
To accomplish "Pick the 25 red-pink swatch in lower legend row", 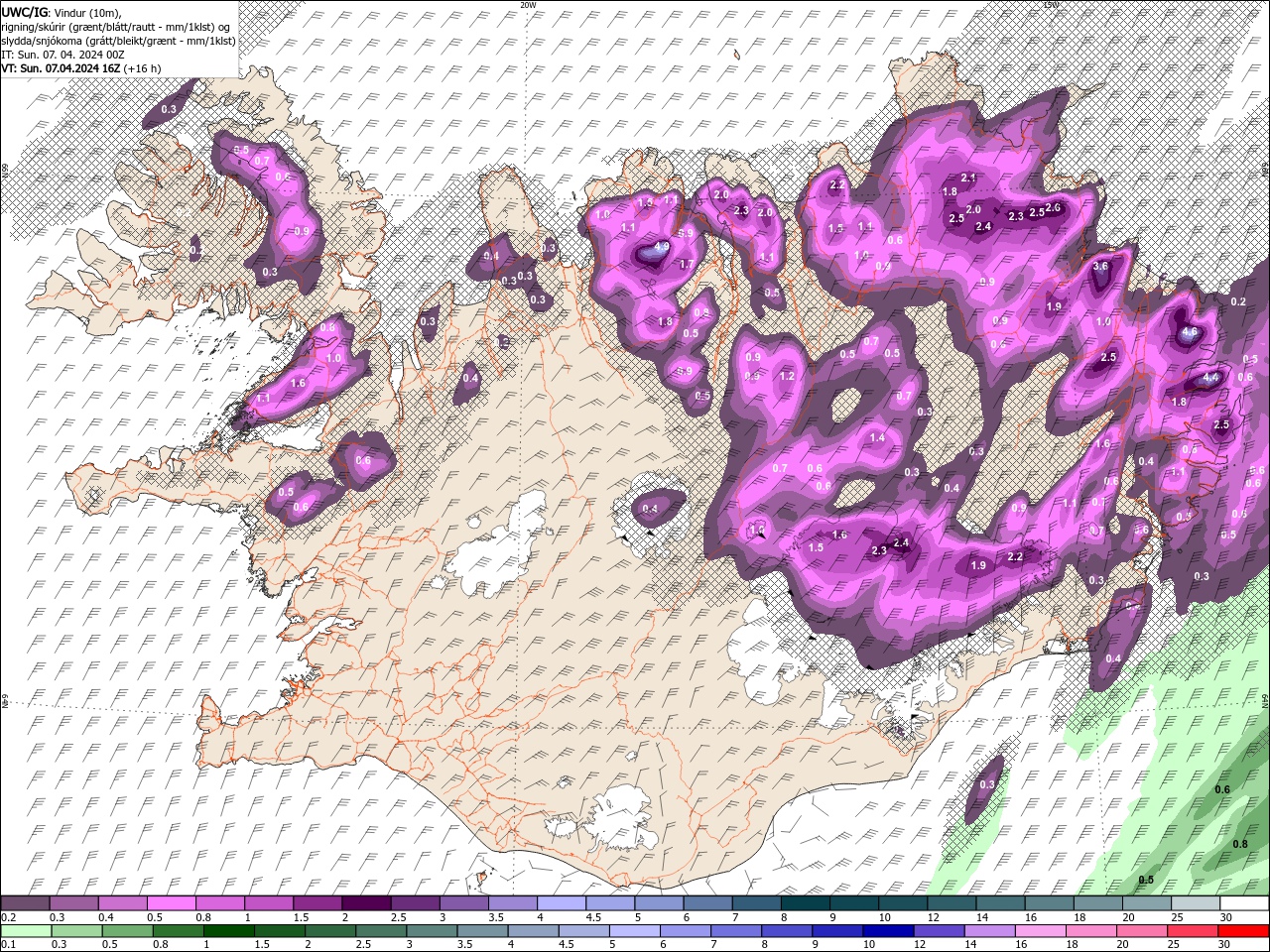I will click(x=1193, y=930).
